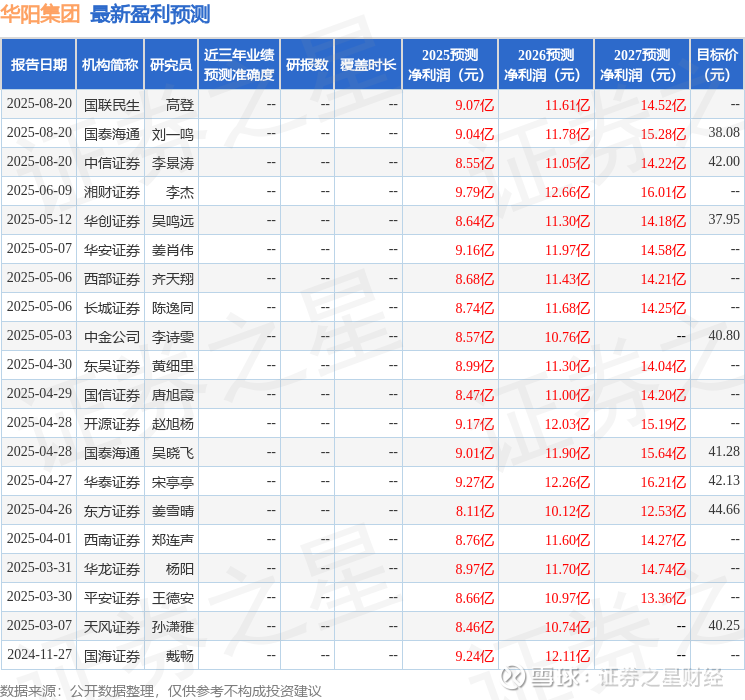Image resolution: width=745 pixels, height=700 pixels.
Task: Click the 最新盈利预测 title text
Action: (x=150, y=14)
